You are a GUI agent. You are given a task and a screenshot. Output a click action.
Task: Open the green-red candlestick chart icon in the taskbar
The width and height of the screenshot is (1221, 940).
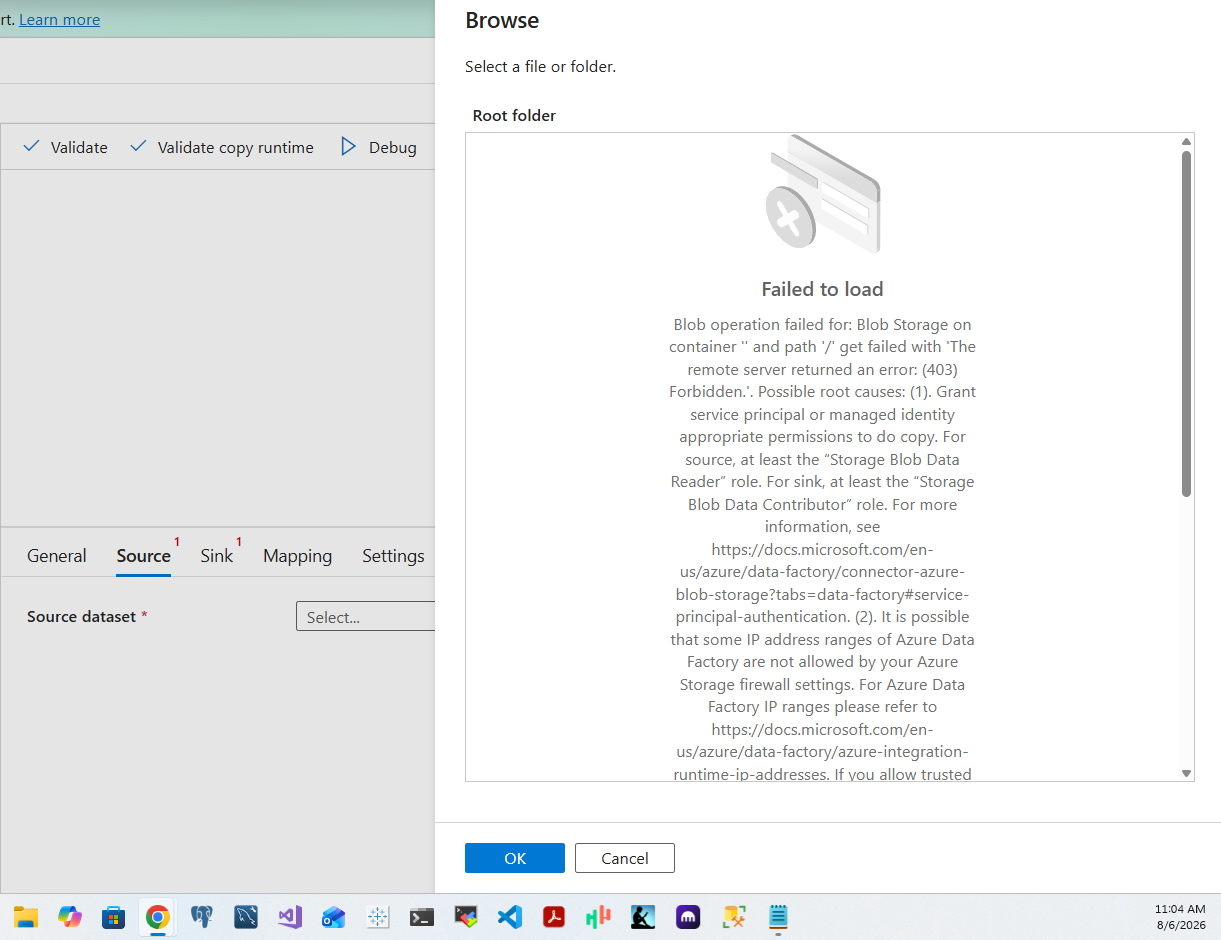(x=598, y=916)
